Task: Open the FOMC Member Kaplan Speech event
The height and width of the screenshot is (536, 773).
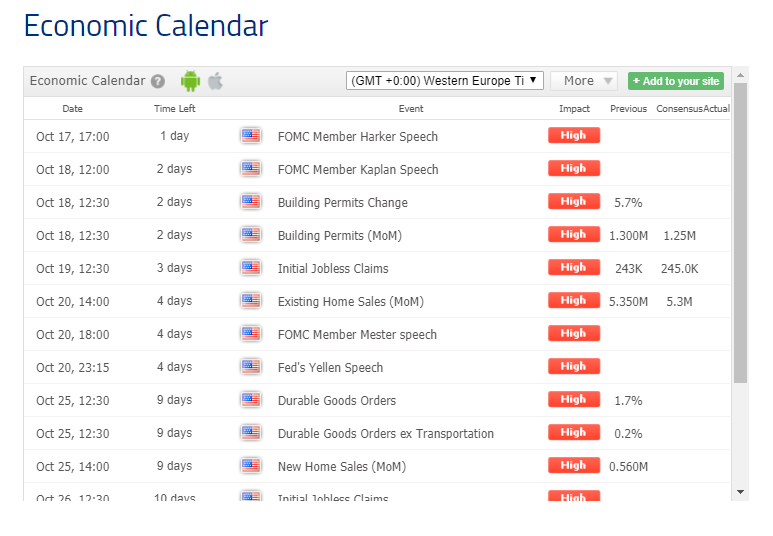Action: coord(358,170)
